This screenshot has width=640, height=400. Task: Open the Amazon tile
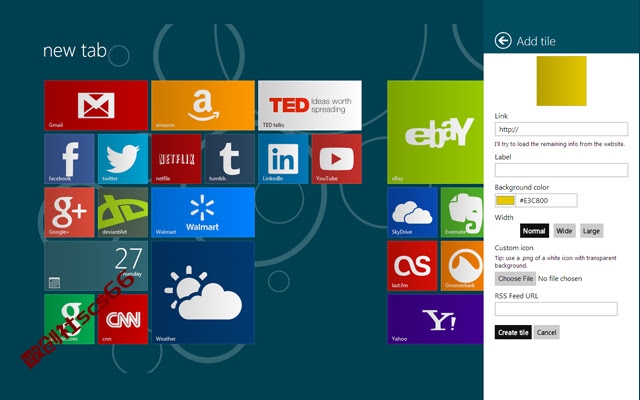click(x=203, y=105)
